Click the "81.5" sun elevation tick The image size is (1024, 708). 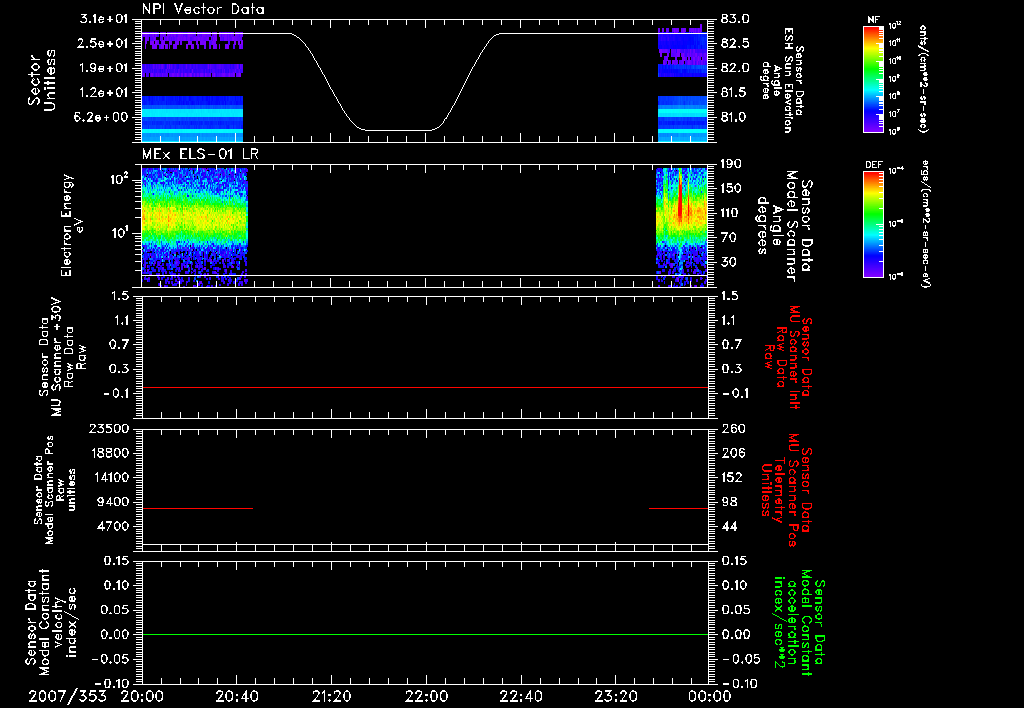[x=735, y=93]
